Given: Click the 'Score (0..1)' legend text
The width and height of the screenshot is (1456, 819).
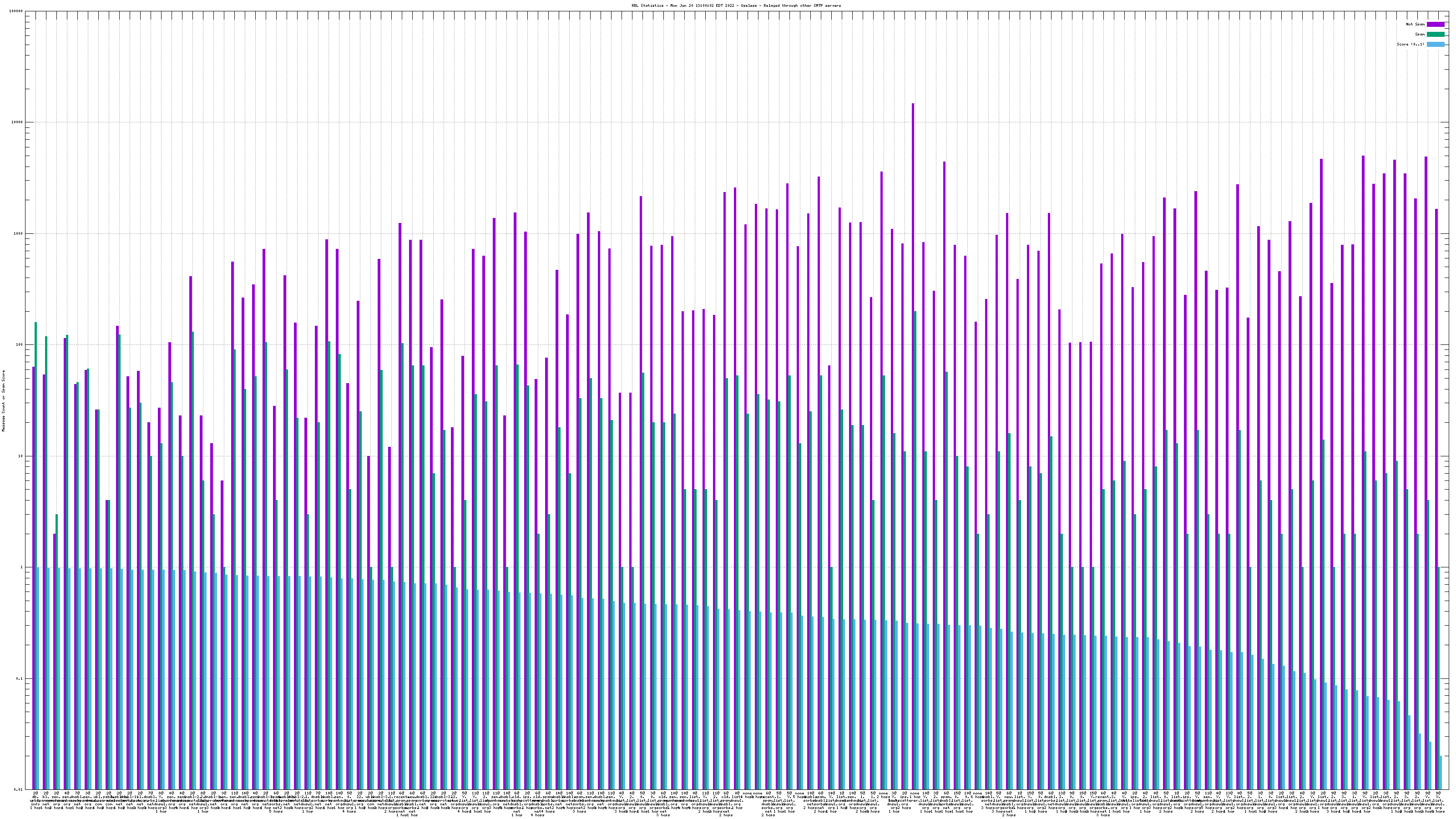Looking at the screenshot, I should click(x=1410, y=44).
